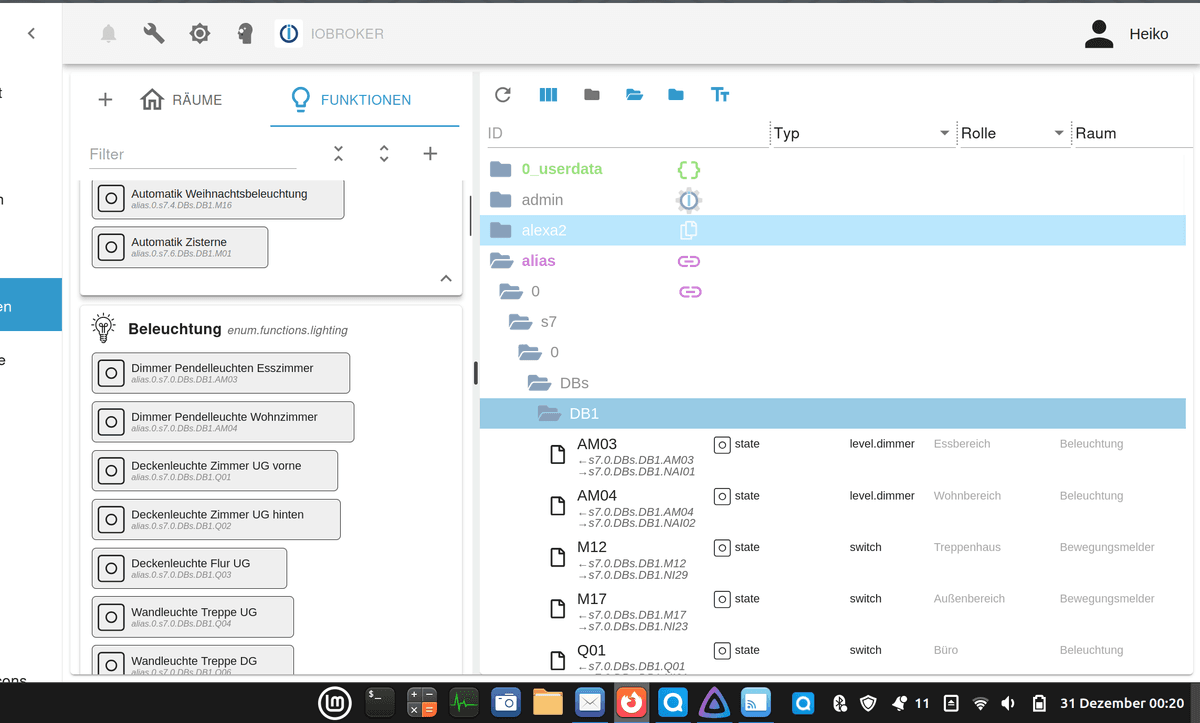Image resolution: width=1200 pixels, height=723 pixels.
Task: Switch to the Räume tab
Action: tap(182, 100)
